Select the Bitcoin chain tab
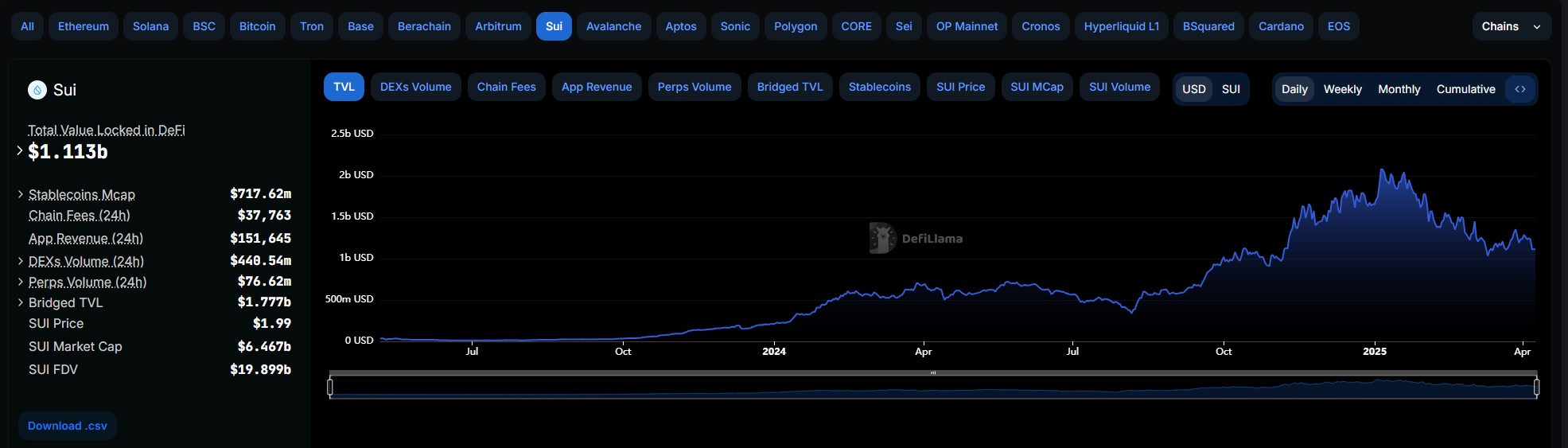The image size is (1568, 448). point(258,26)
